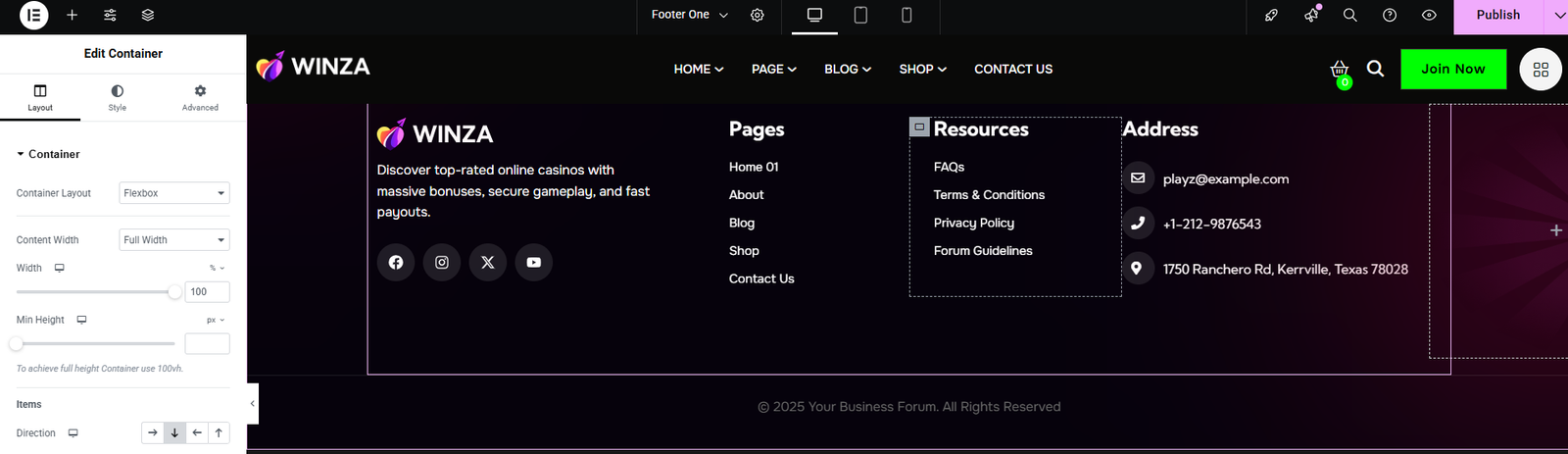This screenshot has width=1568, height=454.
Task: Click the Width slider handle
Action: point(174,291)
